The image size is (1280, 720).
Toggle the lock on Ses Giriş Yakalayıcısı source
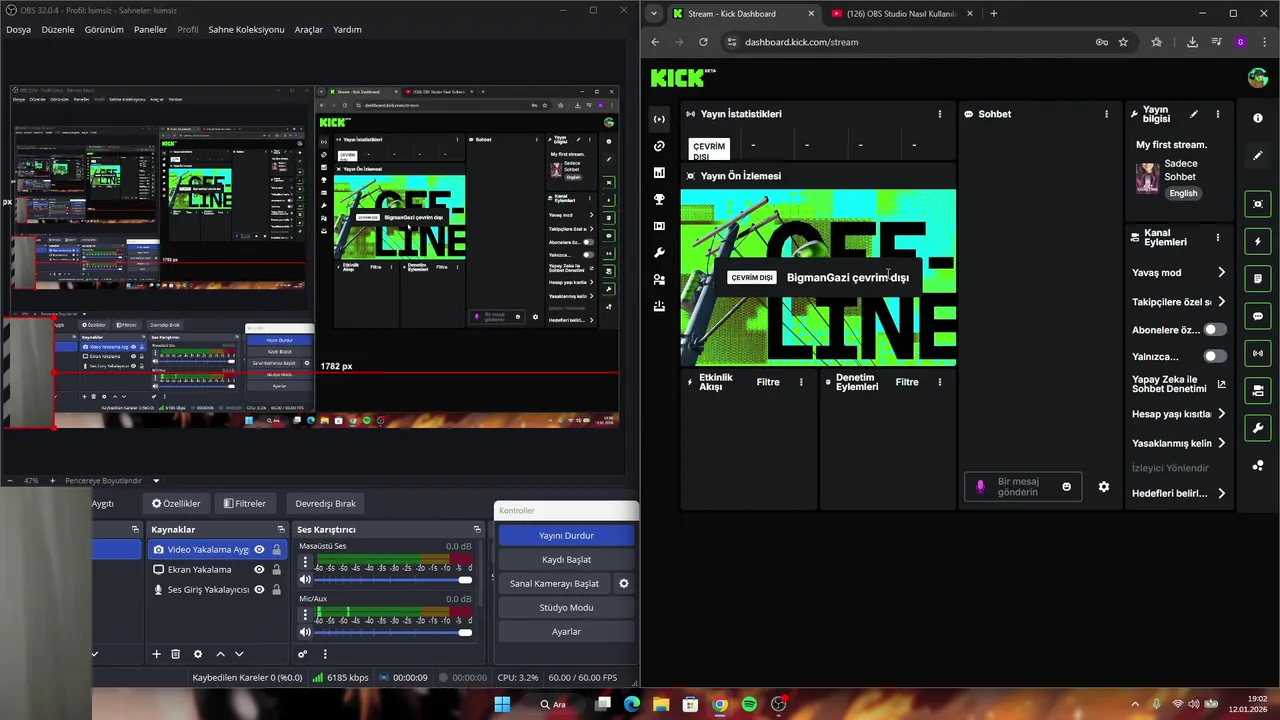coord(276,590)
